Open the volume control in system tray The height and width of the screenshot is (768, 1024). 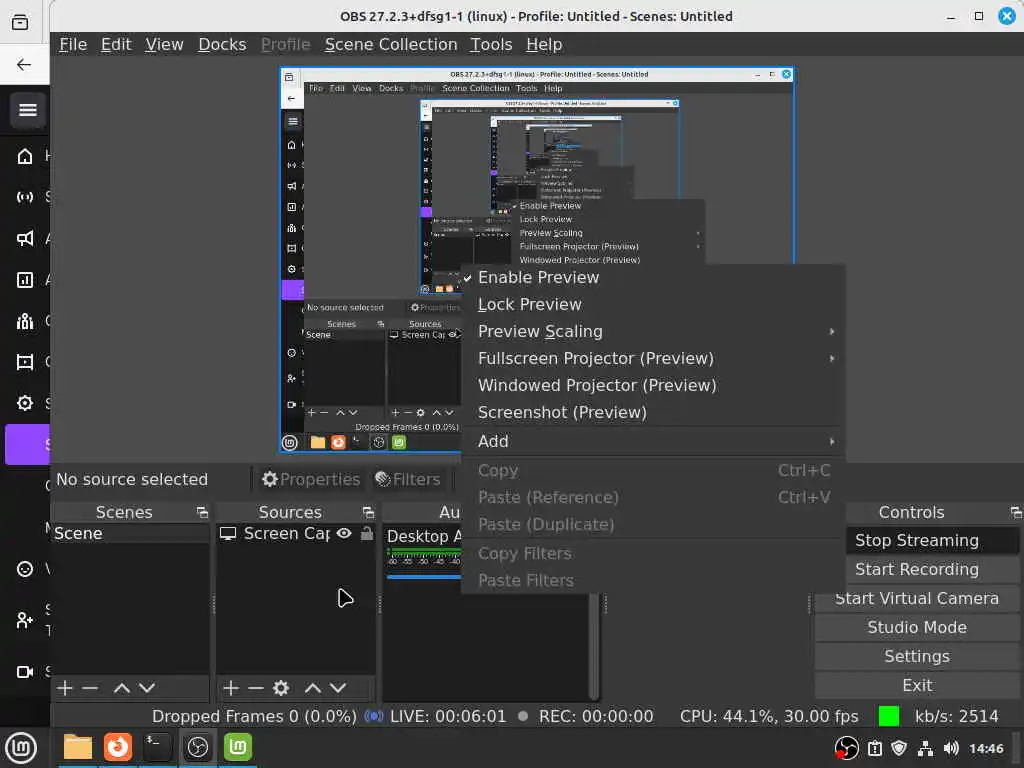point(952,748)
